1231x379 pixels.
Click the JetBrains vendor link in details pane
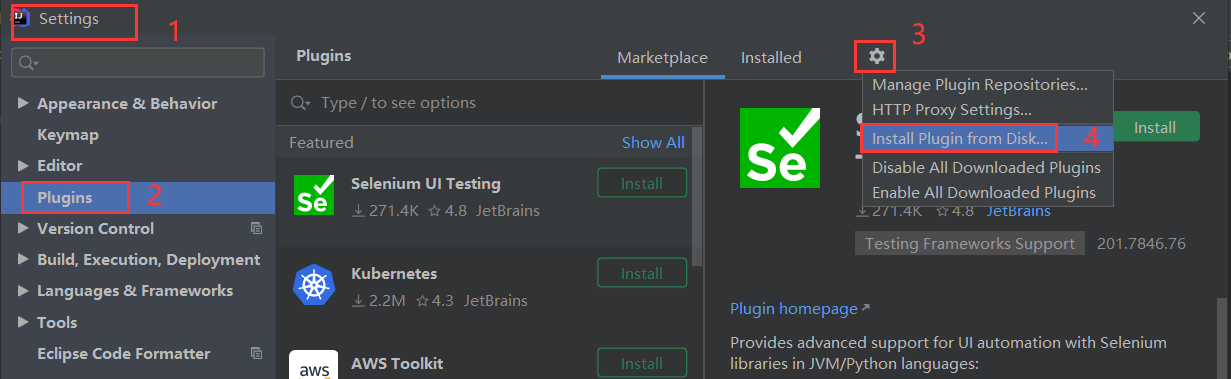tap(1019, 211)
